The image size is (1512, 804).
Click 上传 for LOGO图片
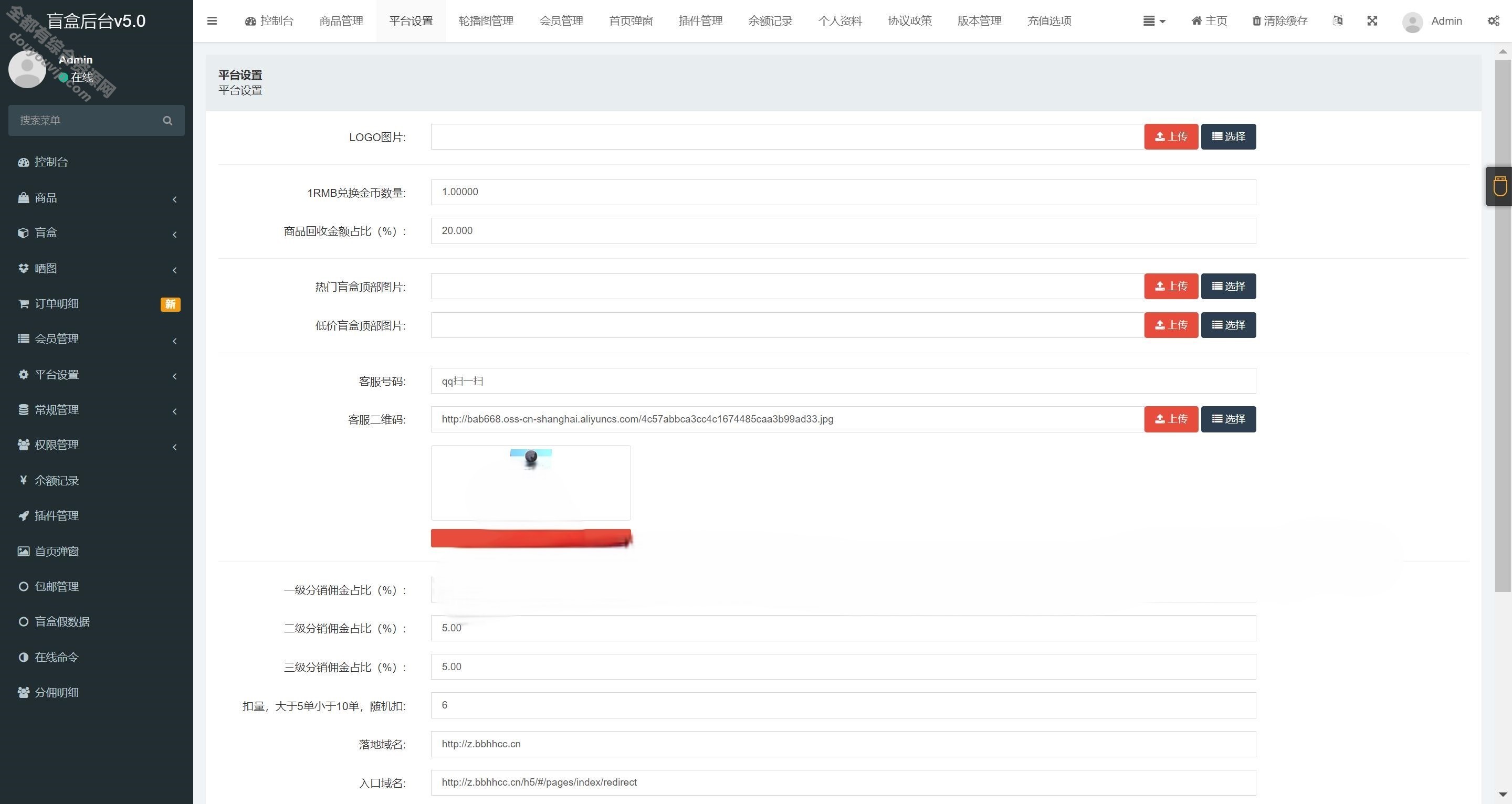pyautogui.click(x=1171, y=137)
